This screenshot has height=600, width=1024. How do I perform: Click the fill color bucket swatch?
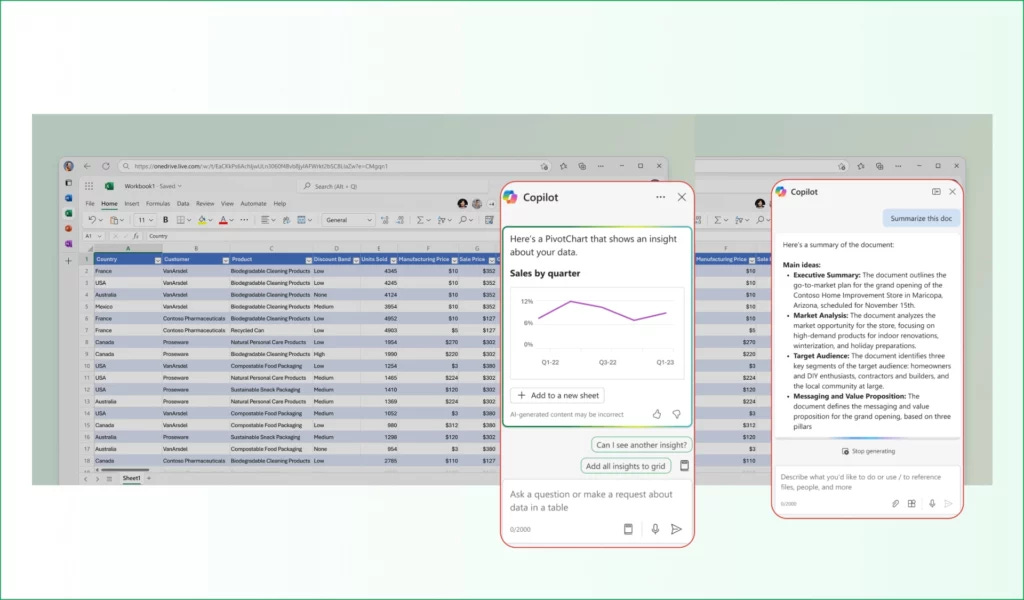(202, 220)
